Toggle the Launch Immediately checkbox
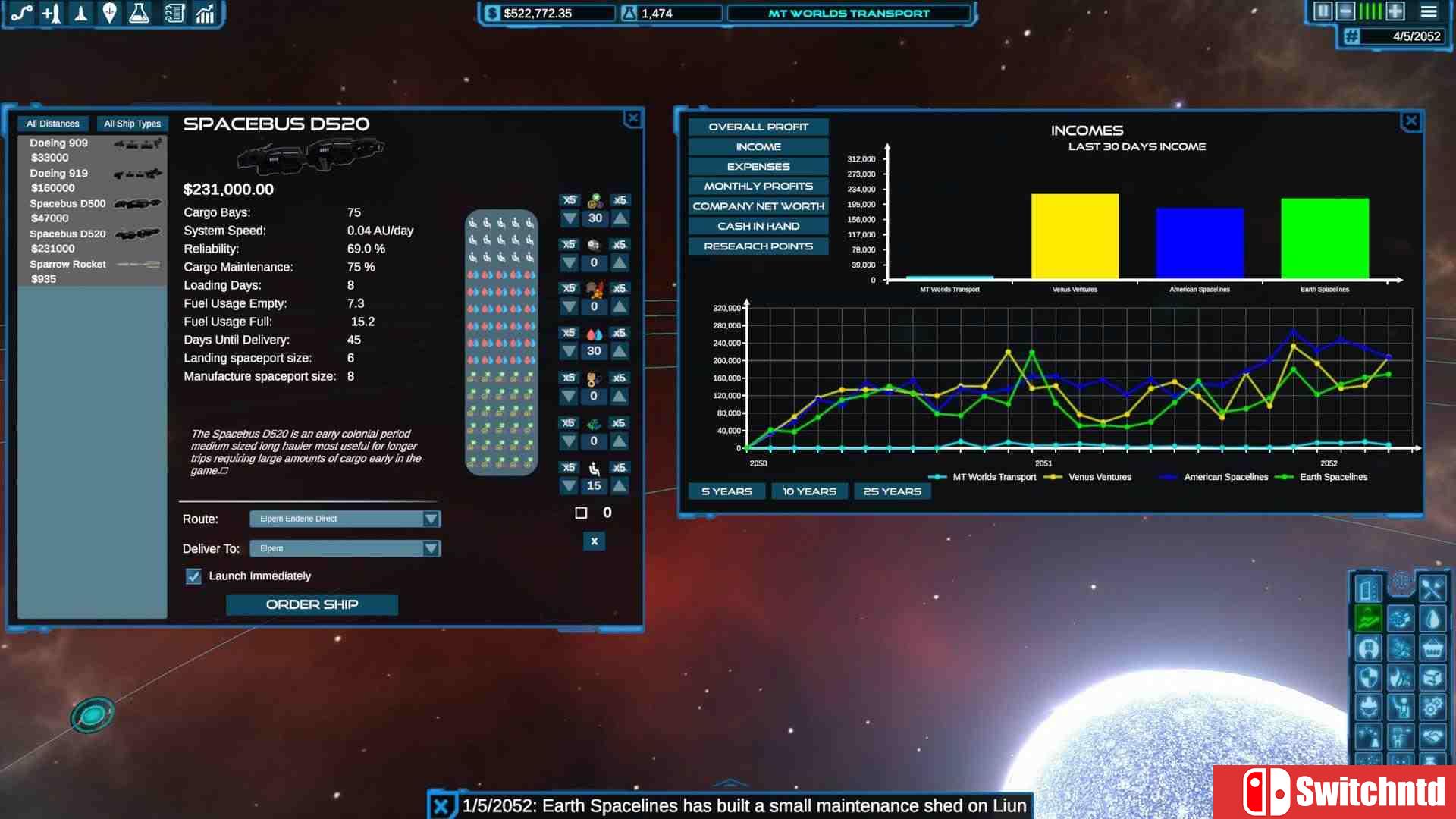This screenshot has height=819, width=1456. [193, 576]
